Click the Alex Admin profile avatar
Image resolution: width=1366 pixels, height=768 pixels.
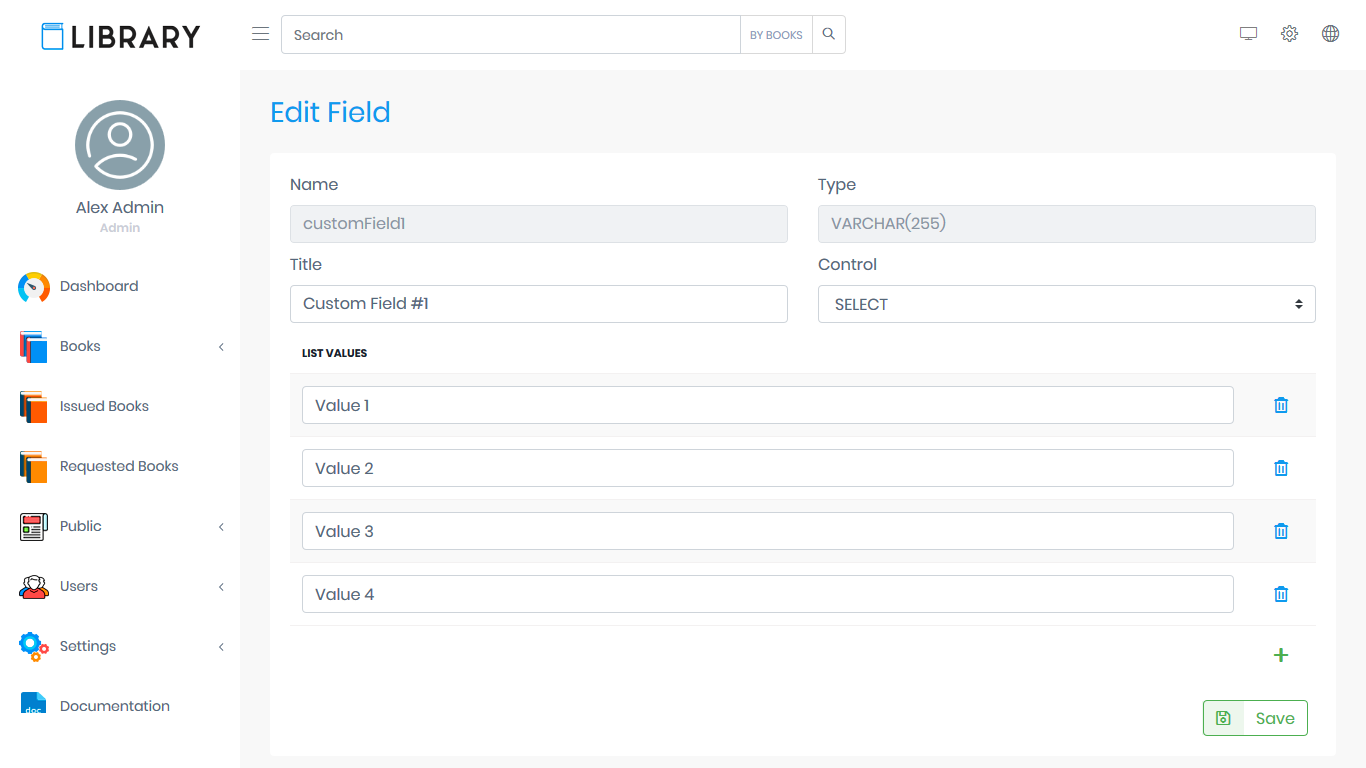point(120,145)
